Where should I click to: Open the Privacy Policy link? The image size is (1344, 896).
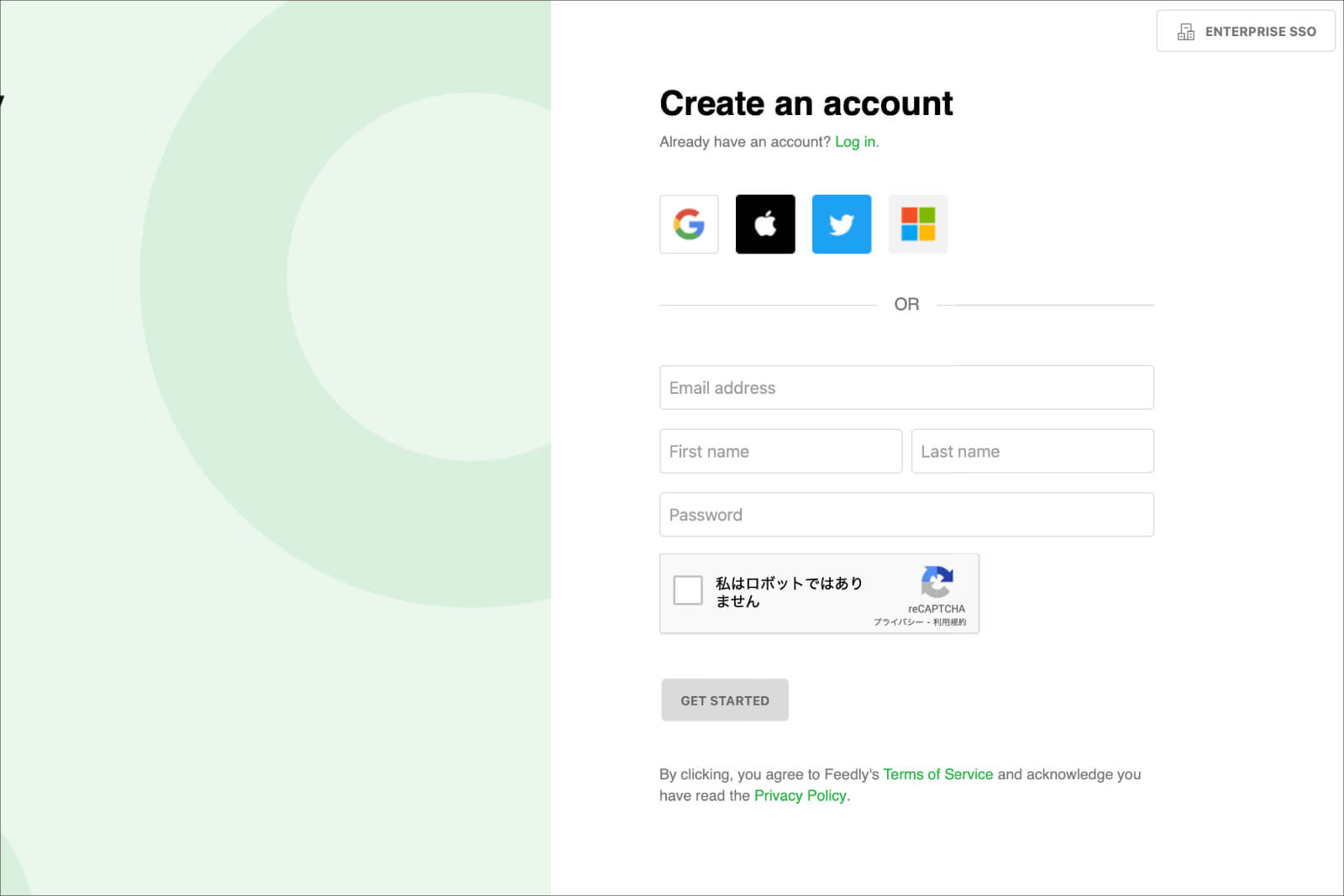(800, 795)
